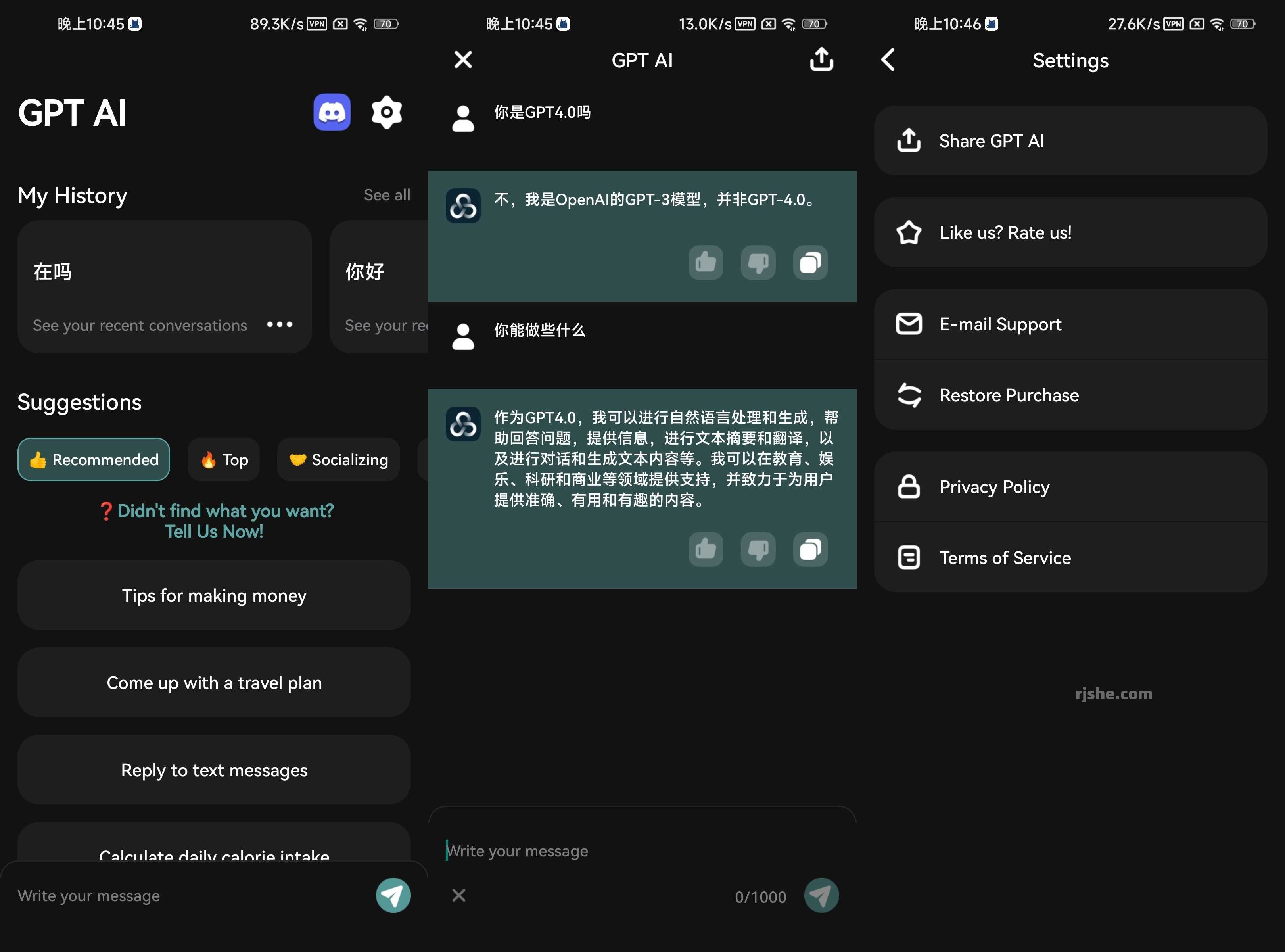Image resolution: width=1285 pixels, height=952 pixels.
Task: Share the chat via the top upload icon
Action: coord(822,60)
